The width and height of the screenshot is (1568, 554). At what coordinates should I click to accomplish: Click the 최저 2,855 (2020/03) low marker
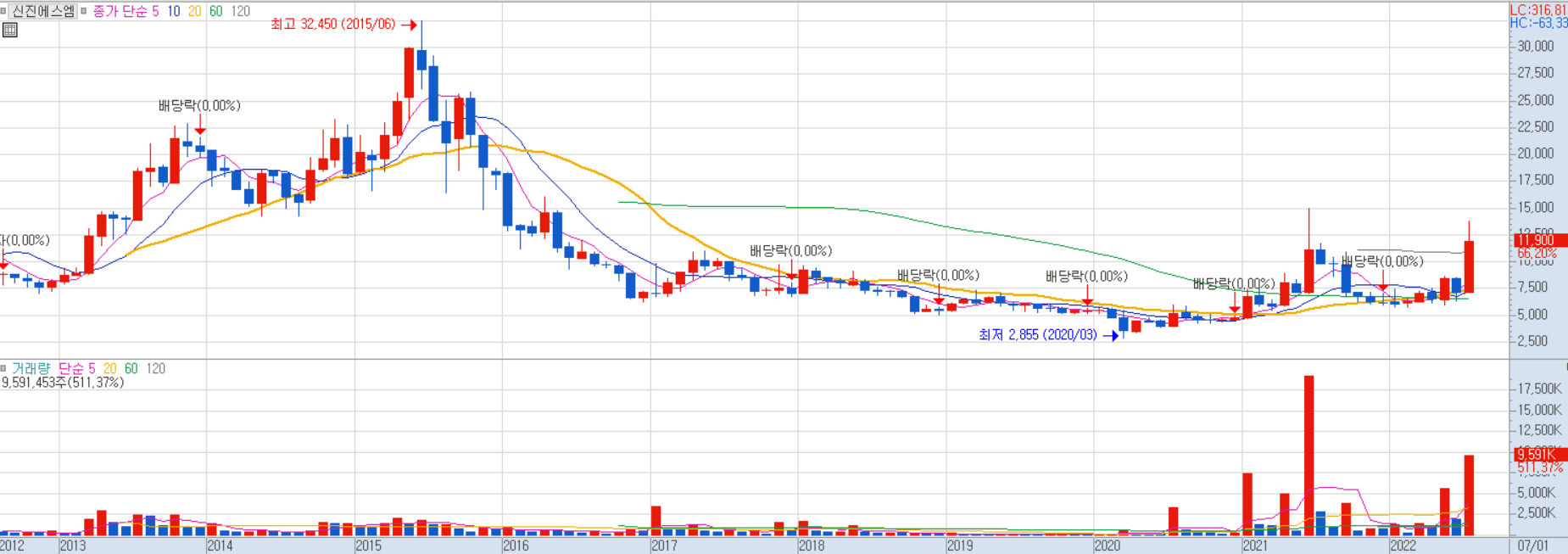(x=1038, y=335)
